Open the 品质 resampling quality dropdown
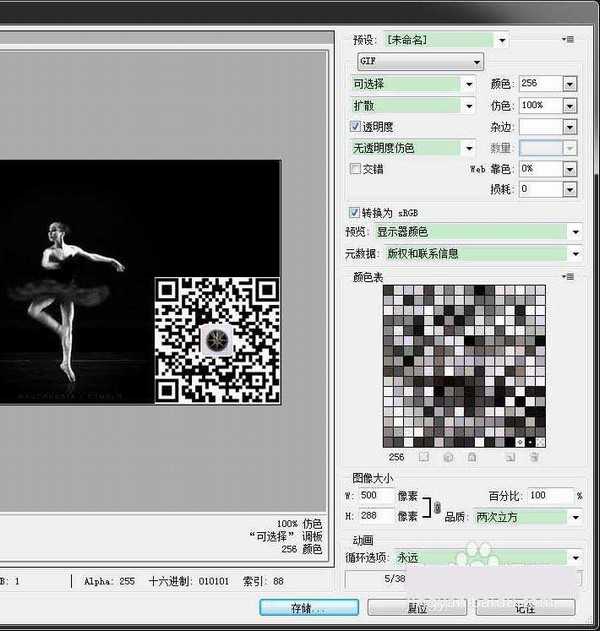Viewport: 600px width, 631px height. (574, 517)
